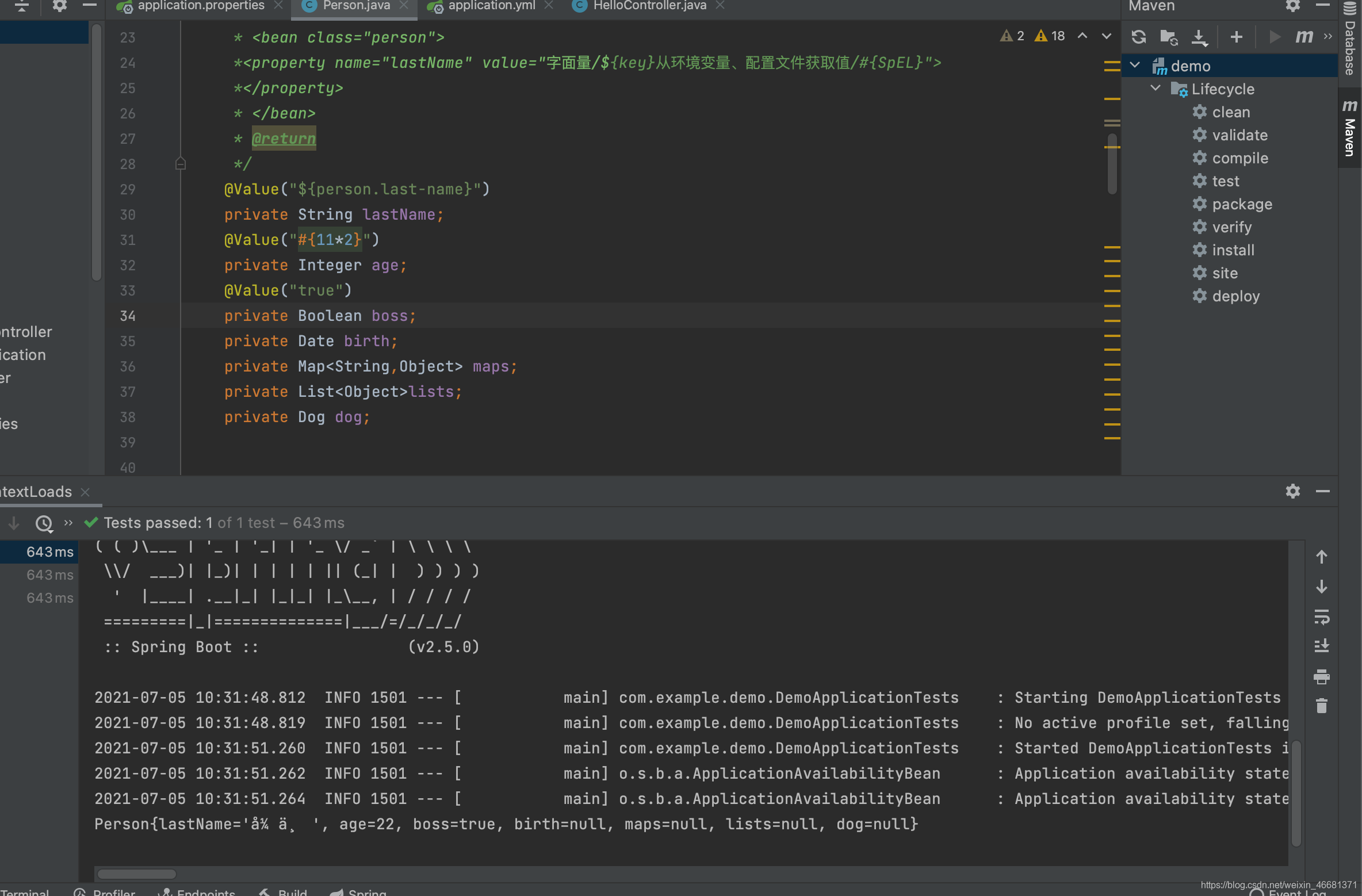The height and width of the screenshot is (896, 1362).
Task: Open the Terminal tool window
Action: click(x=24, y=891)
